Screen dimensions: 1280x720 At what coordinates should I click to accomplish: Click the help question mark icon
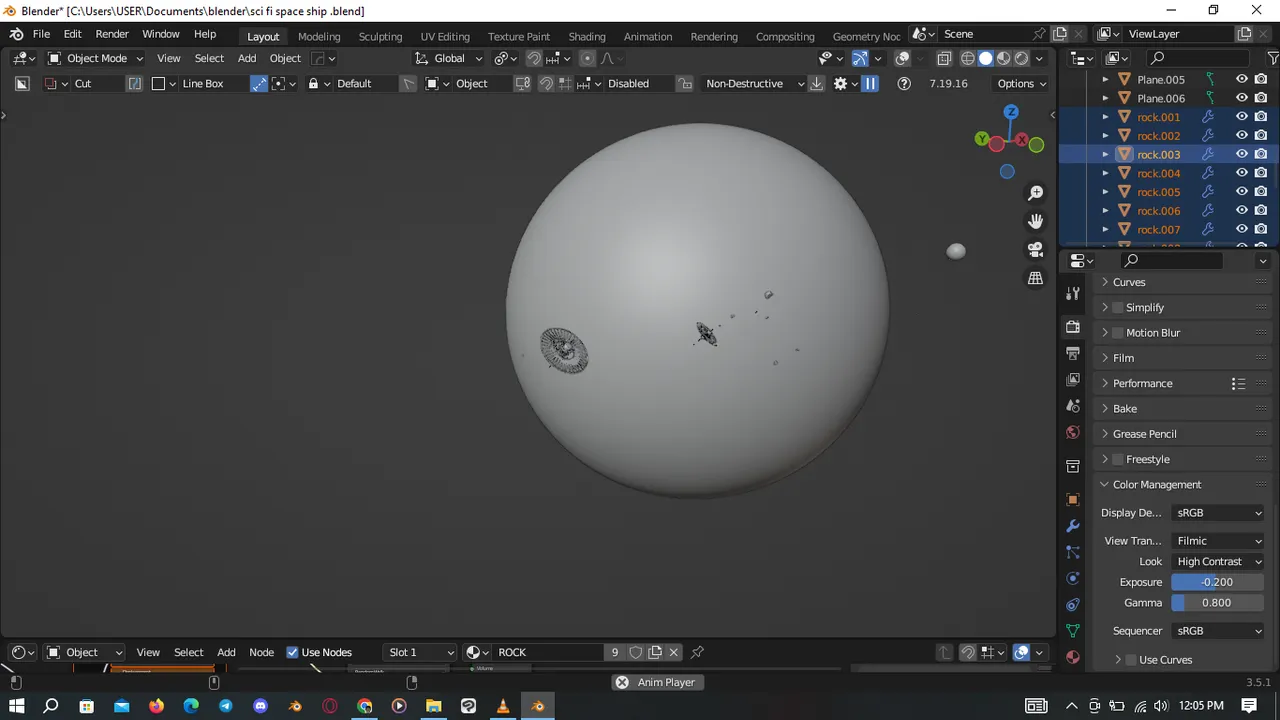(904, 84)
